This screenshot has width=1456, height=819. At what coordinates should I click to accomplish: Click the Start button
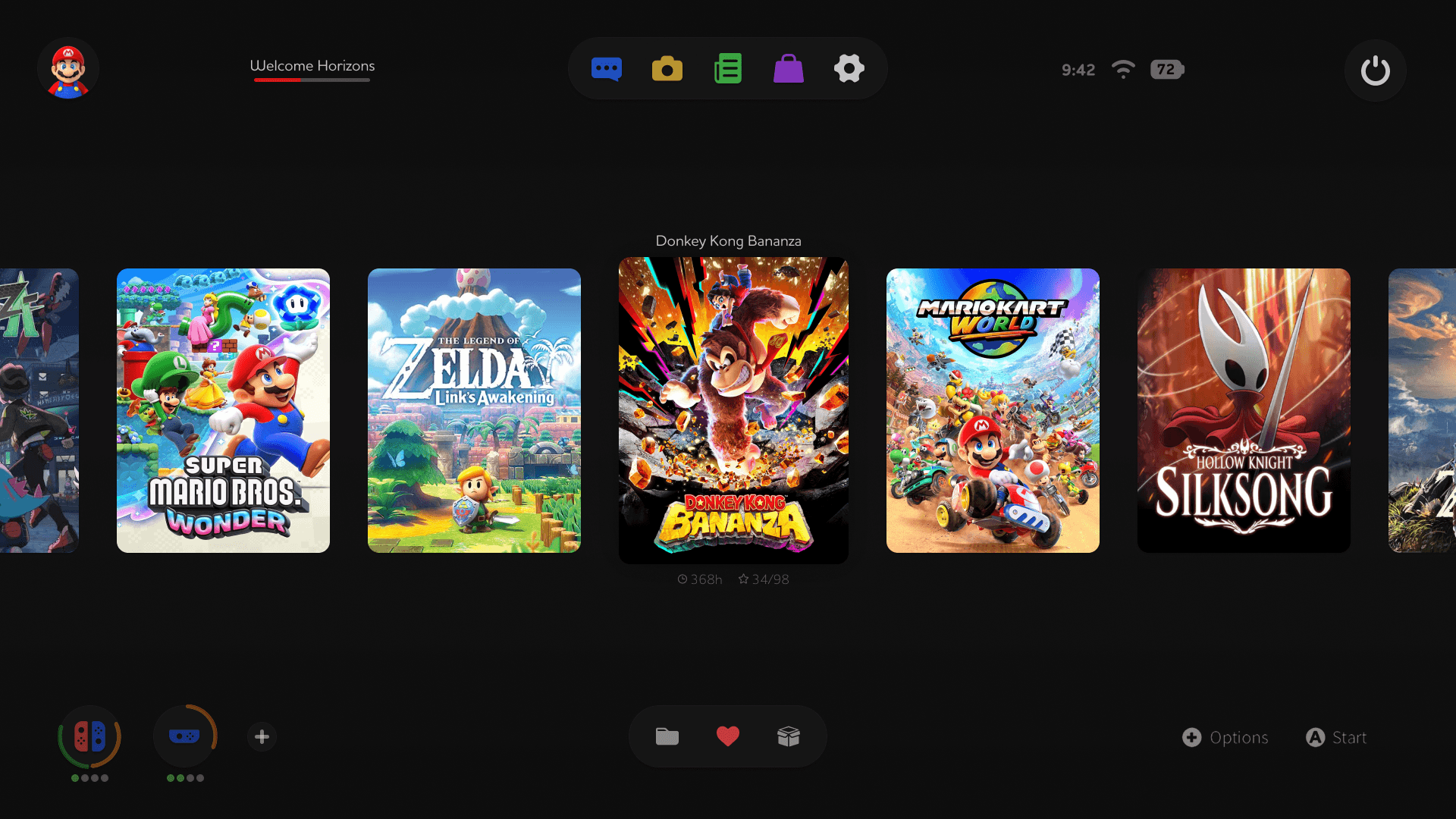[x=1336, y=737]
